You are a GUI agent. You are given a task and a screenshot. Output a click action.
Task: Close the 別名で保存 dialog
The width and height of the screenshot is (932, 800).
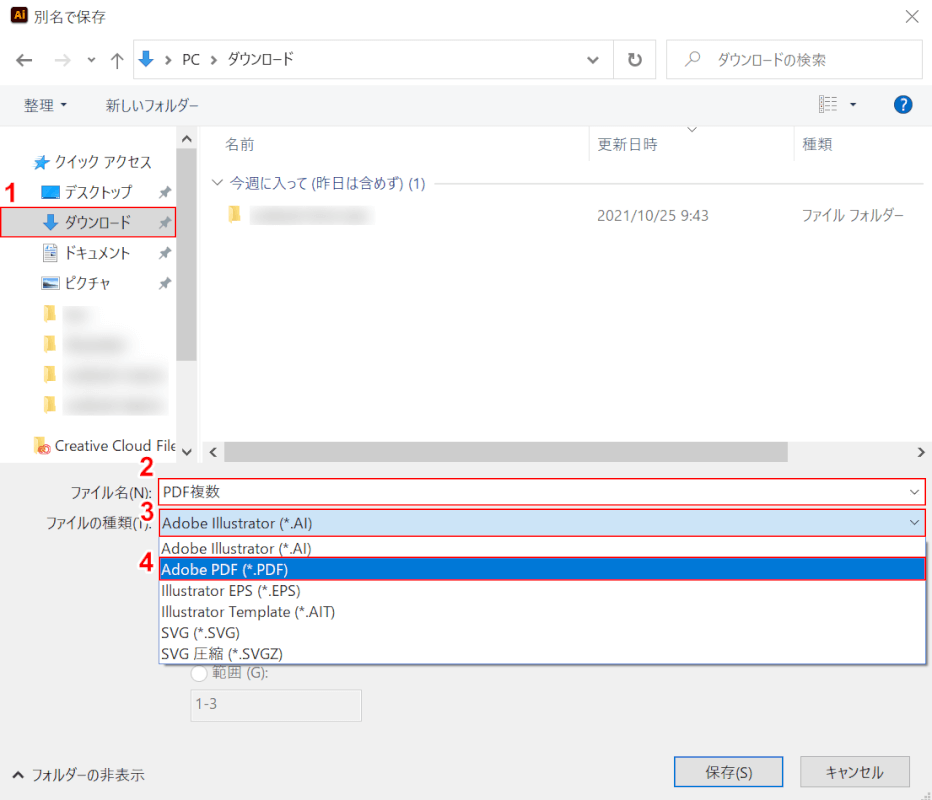click(x=912, y=17)
